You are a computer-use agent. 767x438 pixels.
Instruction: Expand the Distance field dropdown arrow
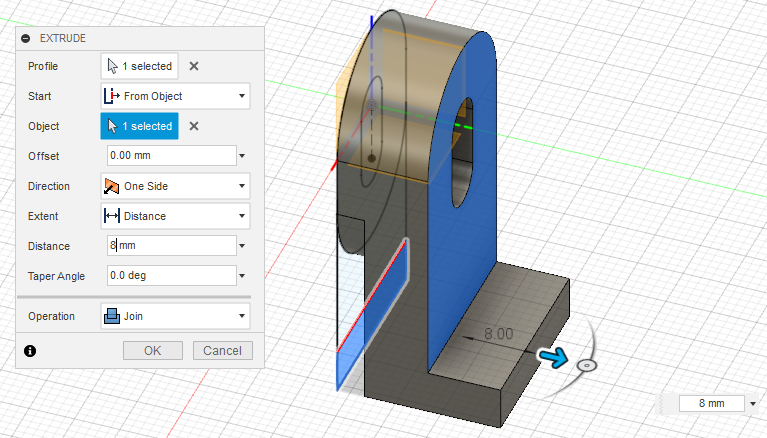pos(242,246)
